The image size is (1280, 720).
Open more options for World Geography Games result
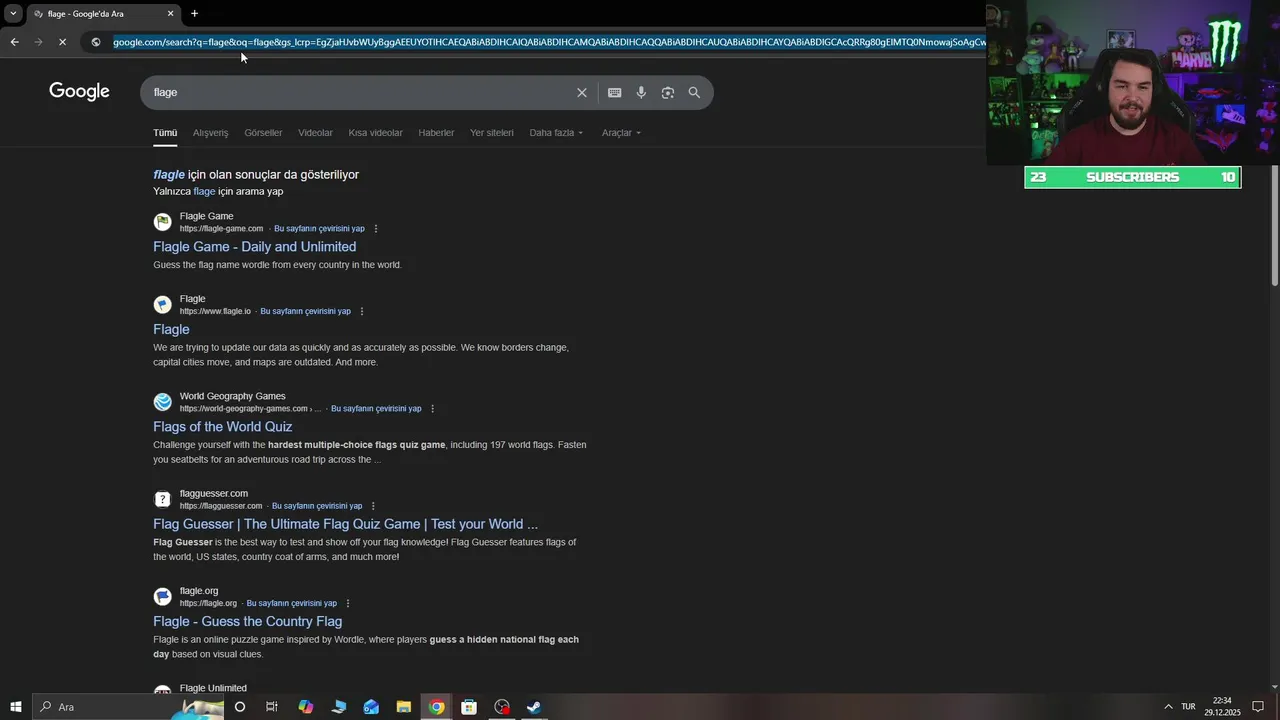(x=432, y=409)
